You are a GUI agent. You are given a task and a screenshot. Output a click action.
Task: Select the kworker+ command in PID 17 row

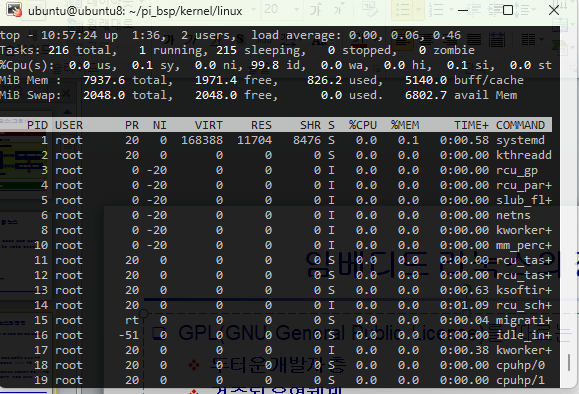524,350
